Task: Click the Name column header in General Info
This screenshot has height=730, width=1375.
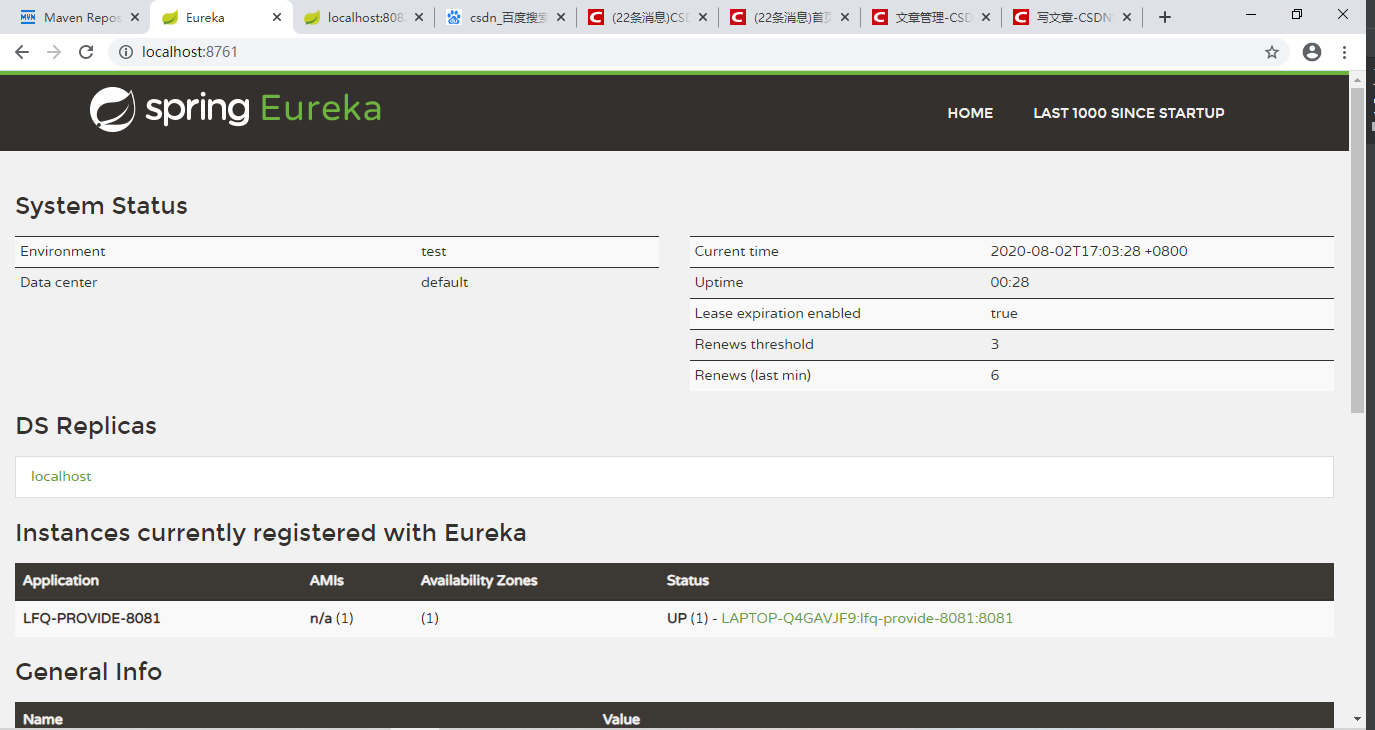Action: coord(43,719)
